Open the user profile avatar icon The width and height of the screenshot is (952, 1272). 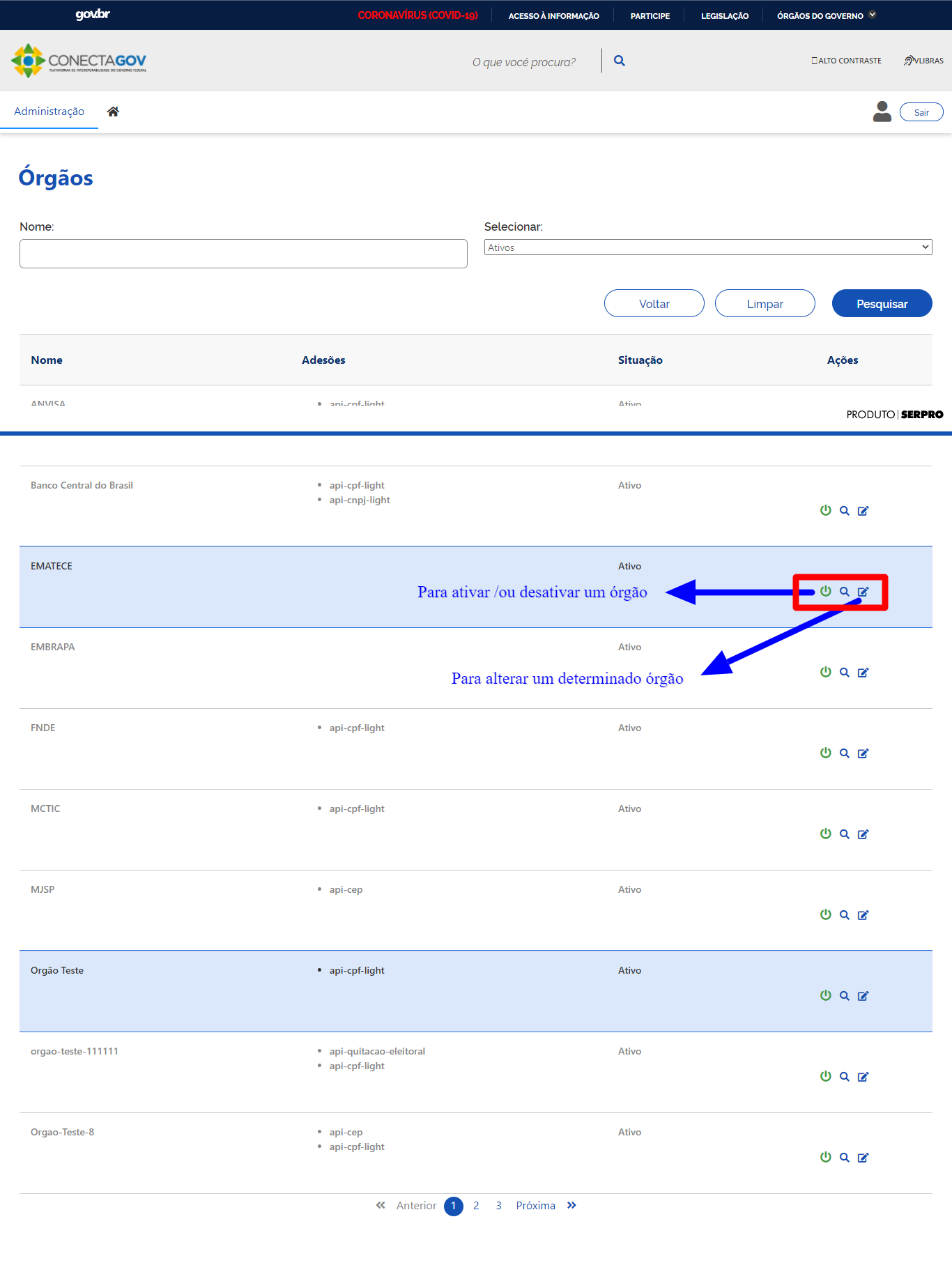(x=882, y=112)
